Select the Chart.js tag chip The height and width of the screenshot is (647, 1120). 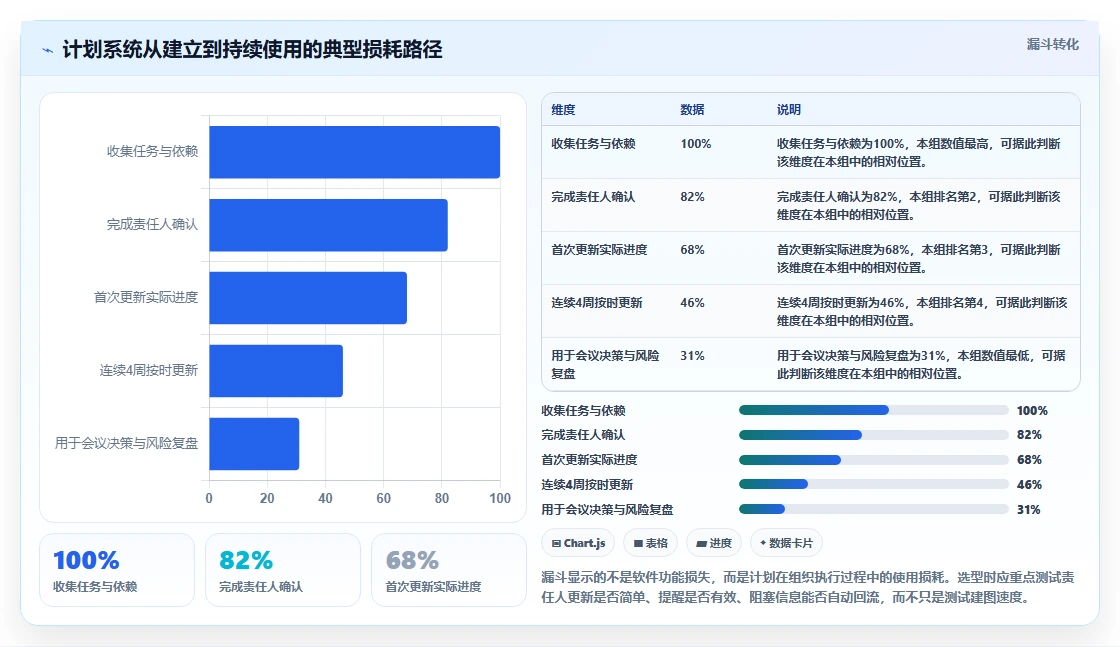(578, 543)
